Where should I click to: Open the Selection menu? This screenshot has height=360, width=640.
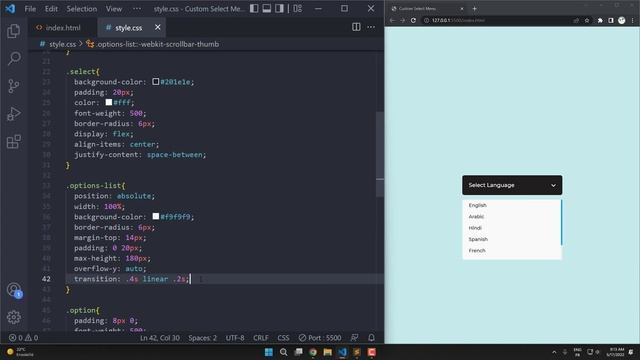(82, 9)
